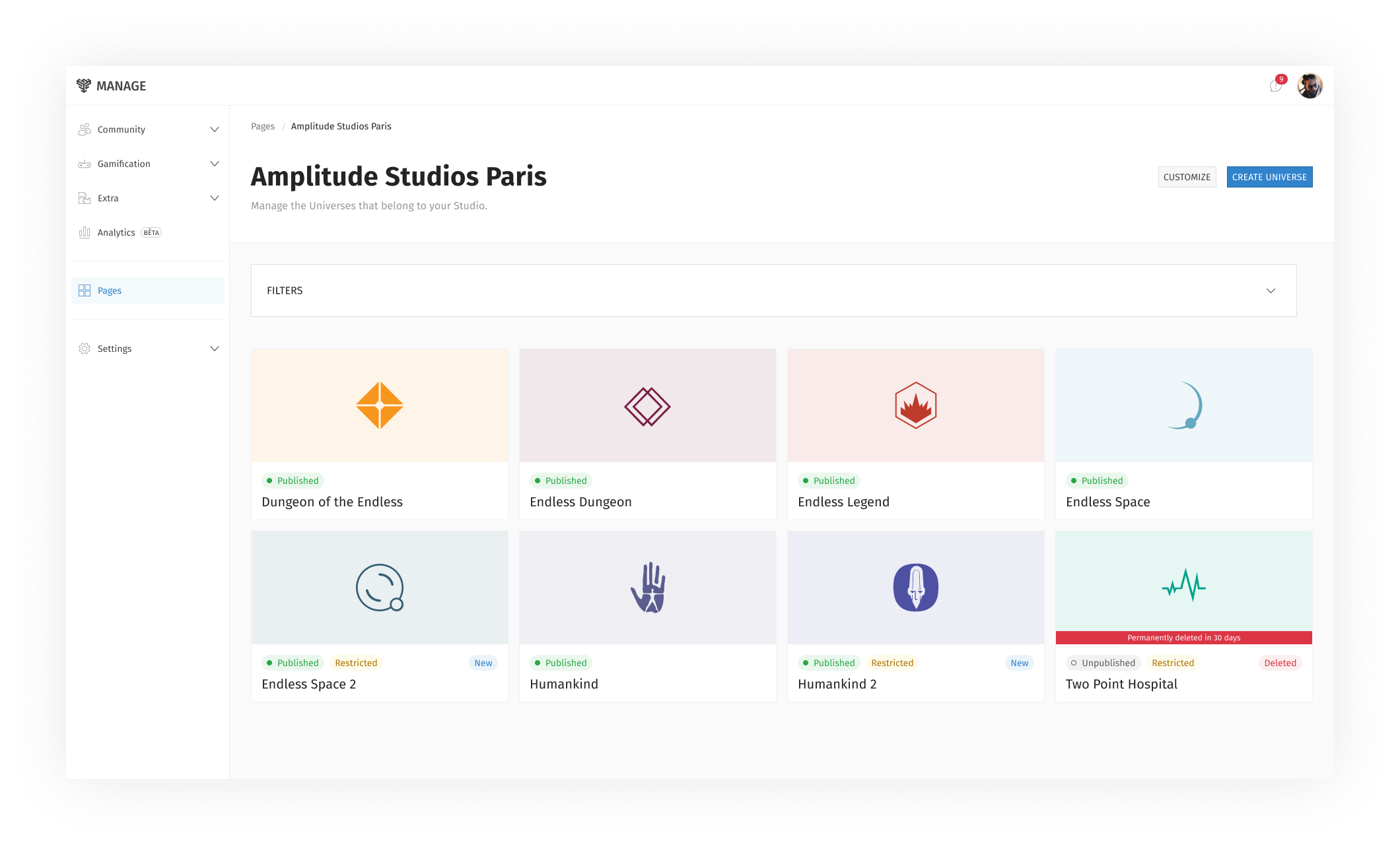
Task: Click Published status on Endless Space 2
Action: 293,663
